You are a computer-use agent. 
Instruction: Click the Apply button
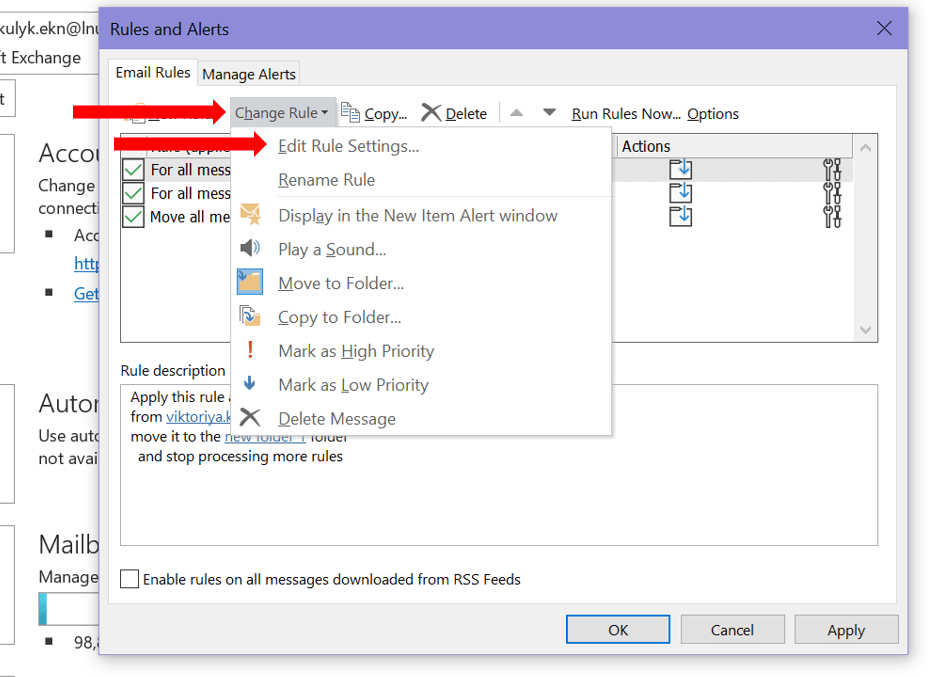tap(845, 629)
